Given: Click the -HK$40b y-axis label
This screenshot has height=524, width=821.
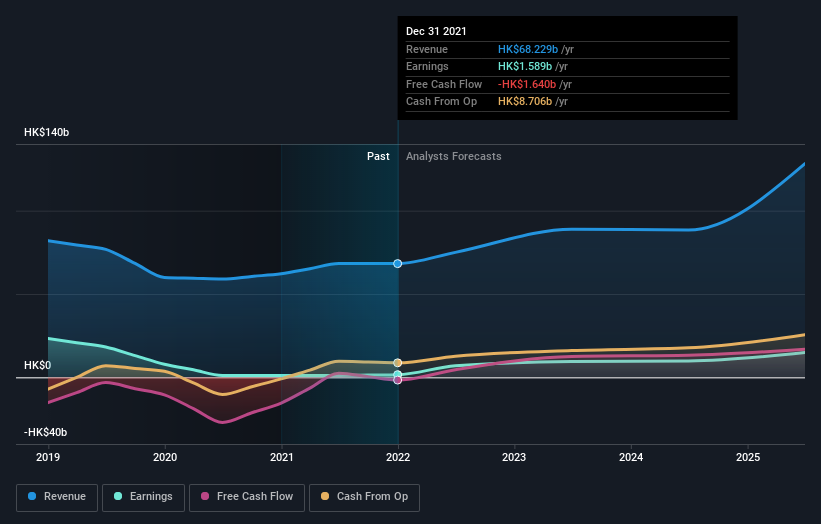Looking at the screenshot, I should pyautogui.click(x=46, y=432).
